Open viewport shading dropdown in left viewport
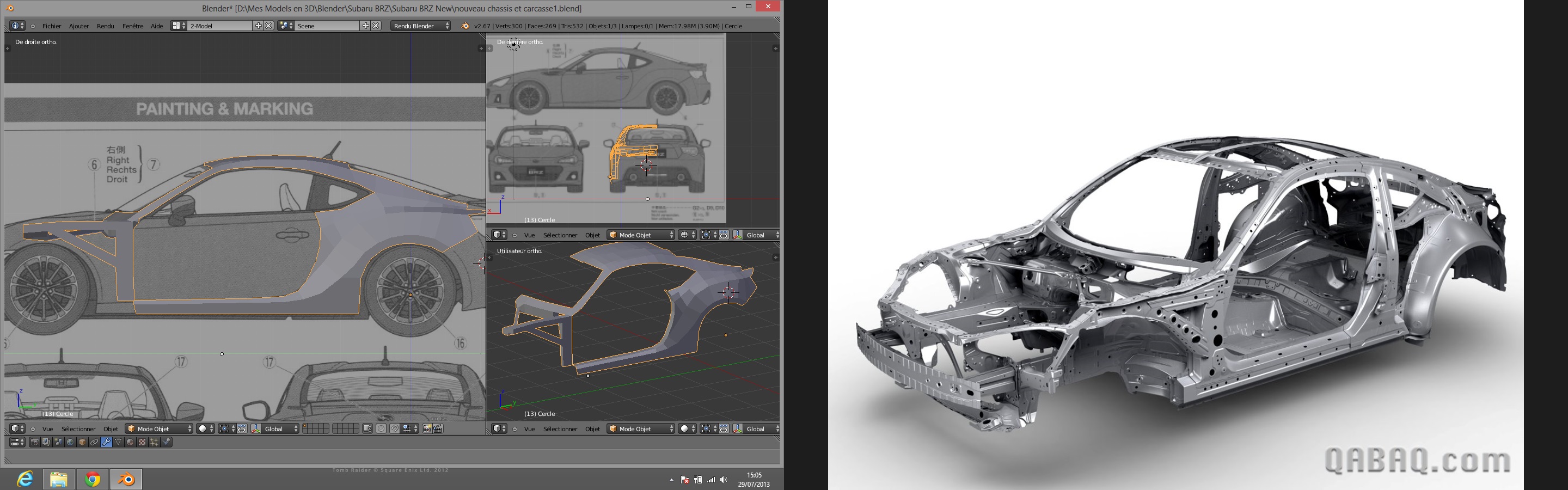 click(206, 429)
